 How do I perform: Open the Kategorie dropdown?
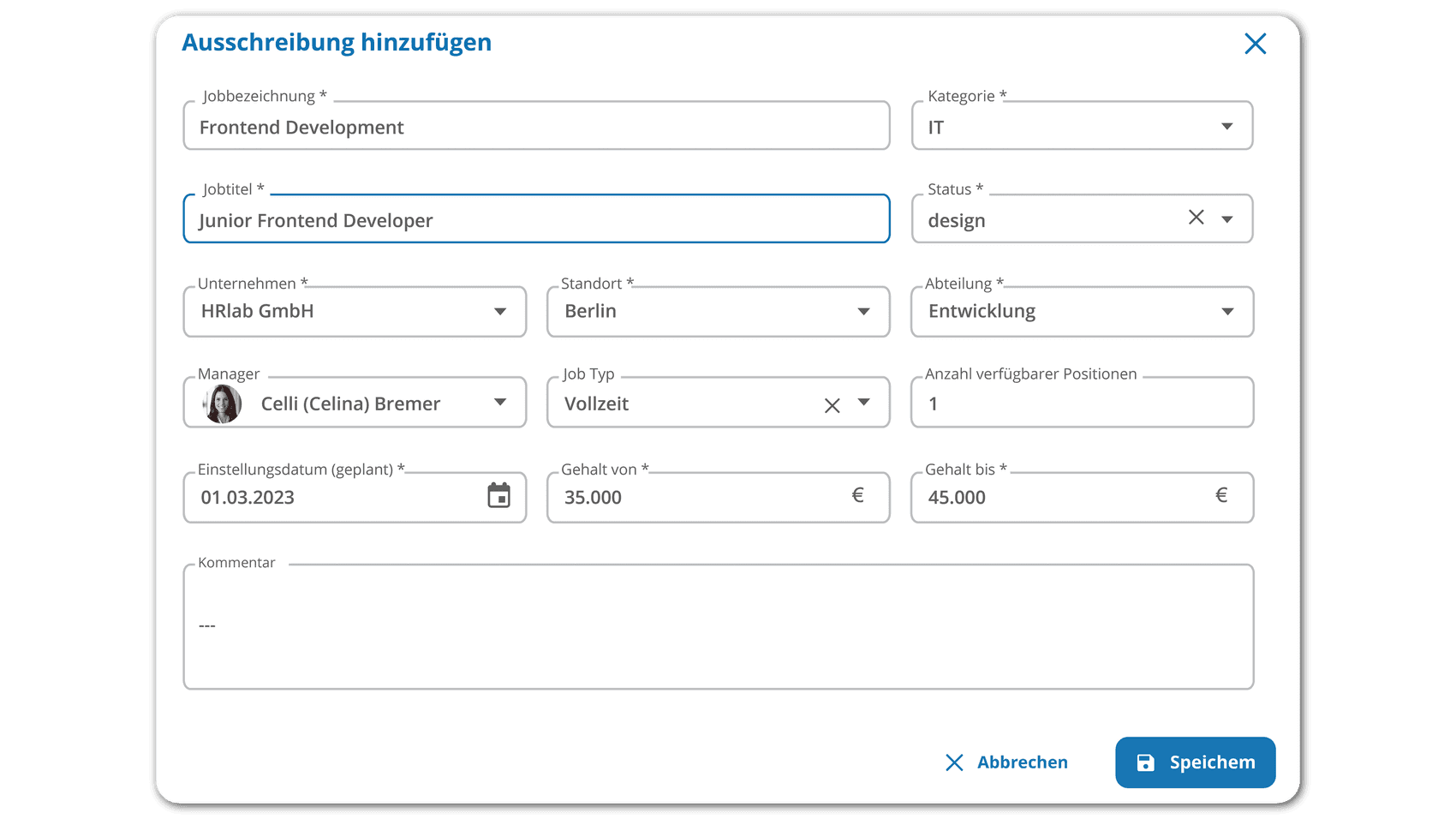pos(1228,125)
